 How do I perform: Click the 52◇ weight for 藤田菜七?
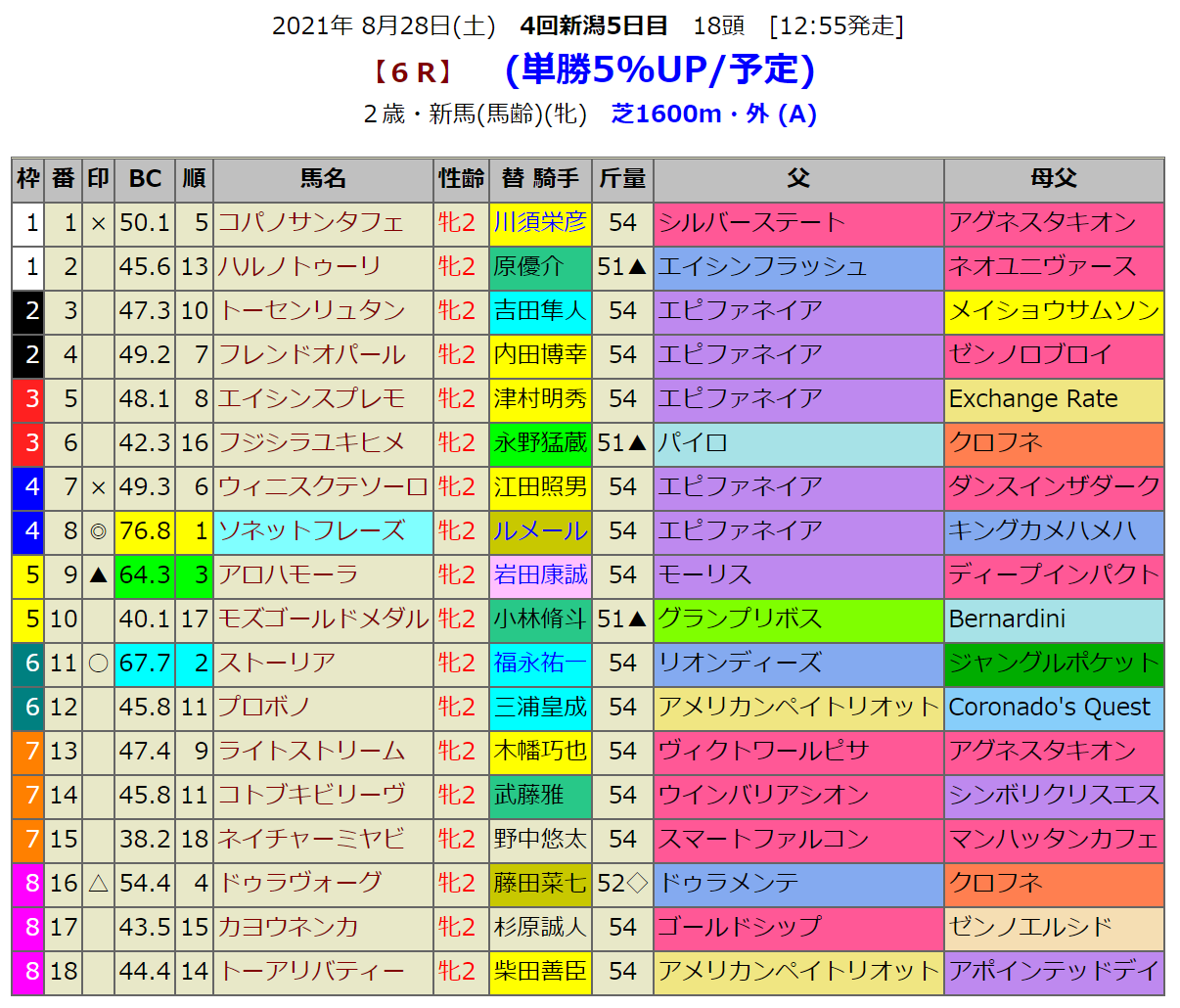tap(622, 884)
